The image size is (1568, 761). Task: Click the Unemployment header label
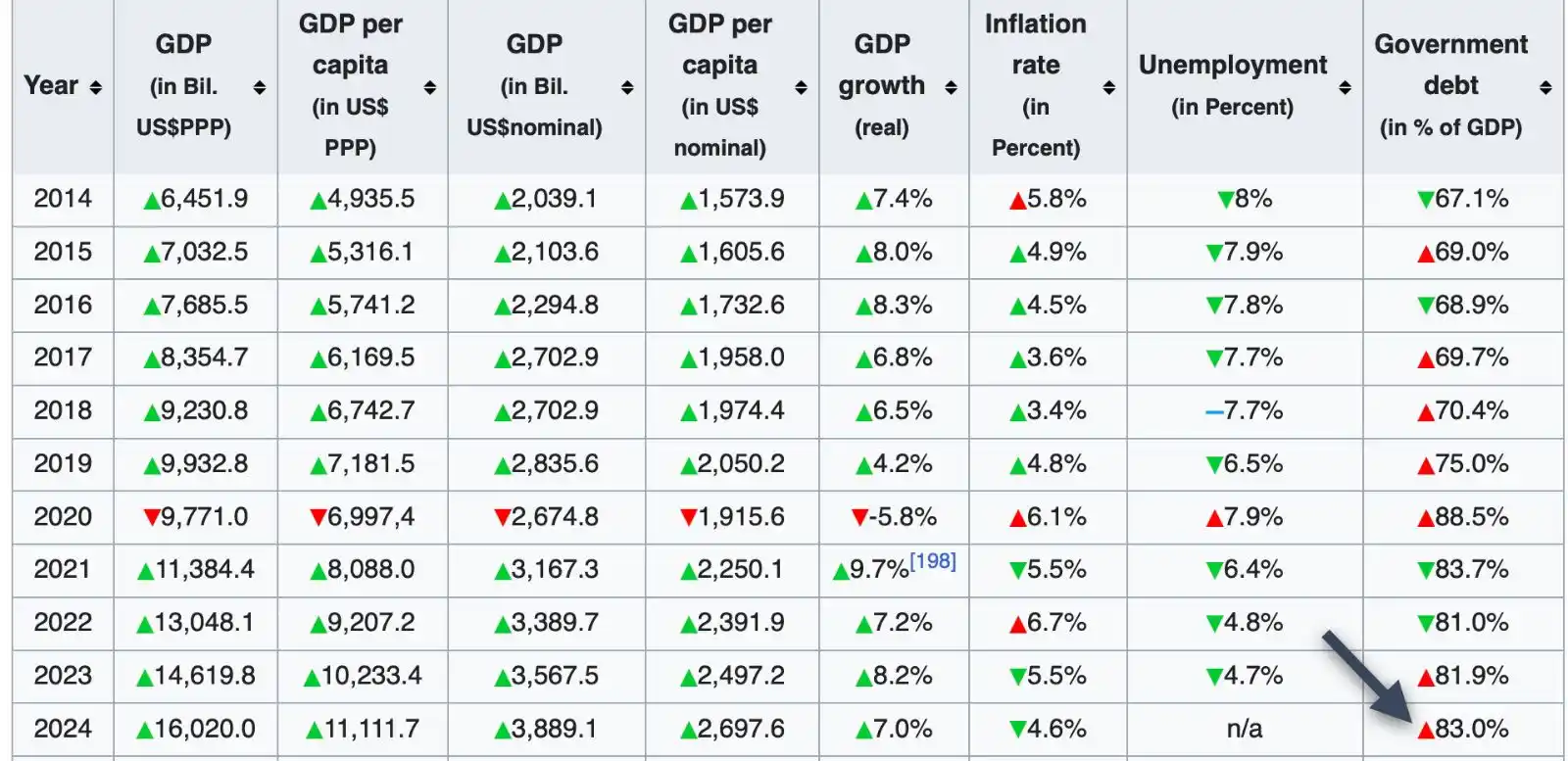[x=1232, y=65]
